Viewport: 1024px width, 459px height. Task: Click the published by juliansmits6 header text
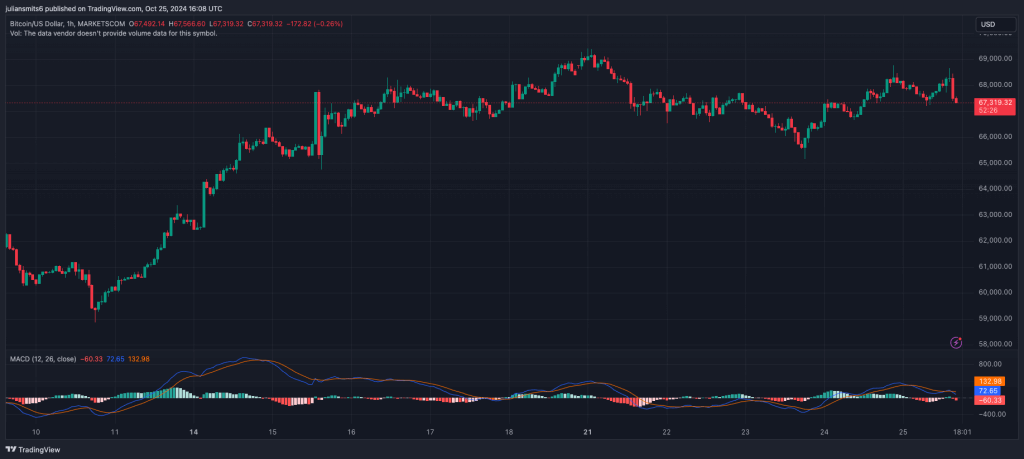tap(114, 8)
